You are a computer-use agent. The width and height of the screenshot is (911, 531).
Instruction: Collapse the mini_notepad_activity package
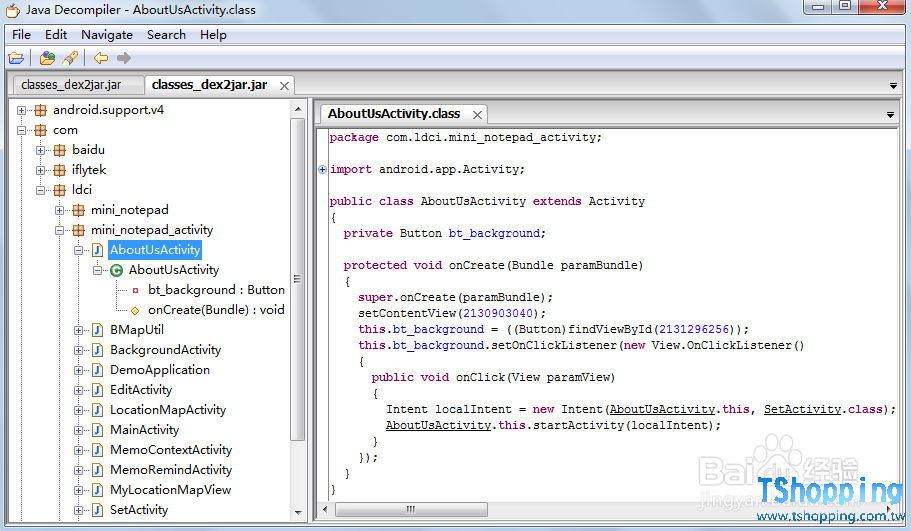59,230
